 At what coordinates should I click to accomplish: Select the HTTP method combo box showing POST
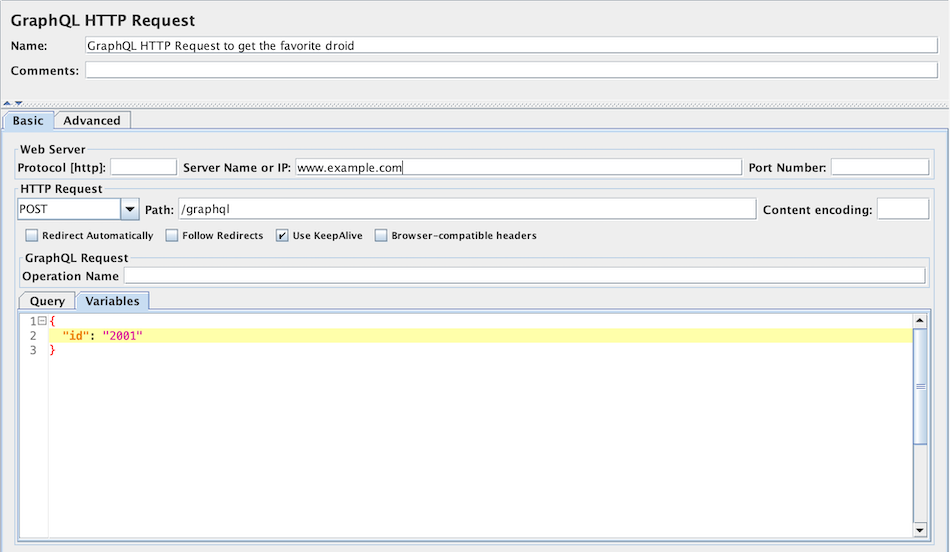68,209
